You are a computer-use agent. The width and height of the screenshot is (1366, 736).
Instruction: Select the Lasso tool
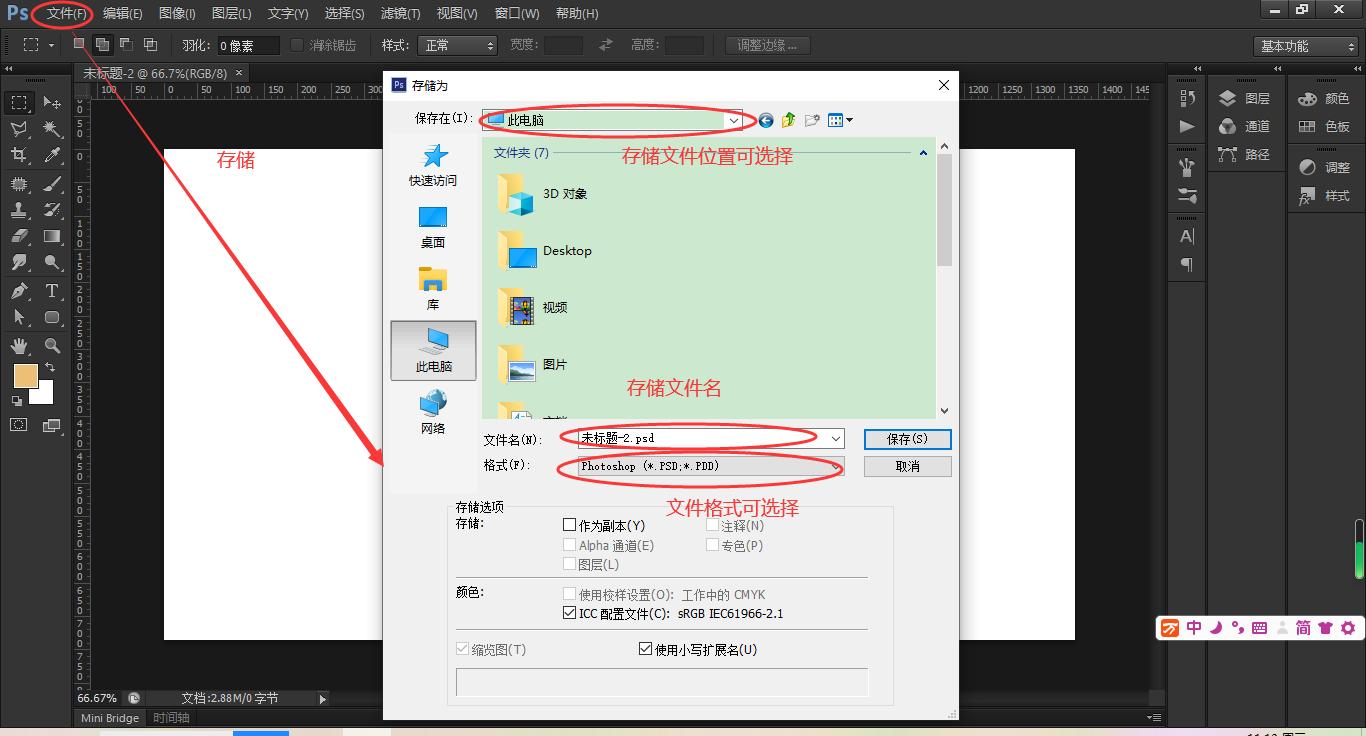pyautogui.click(x=18, y=128)
